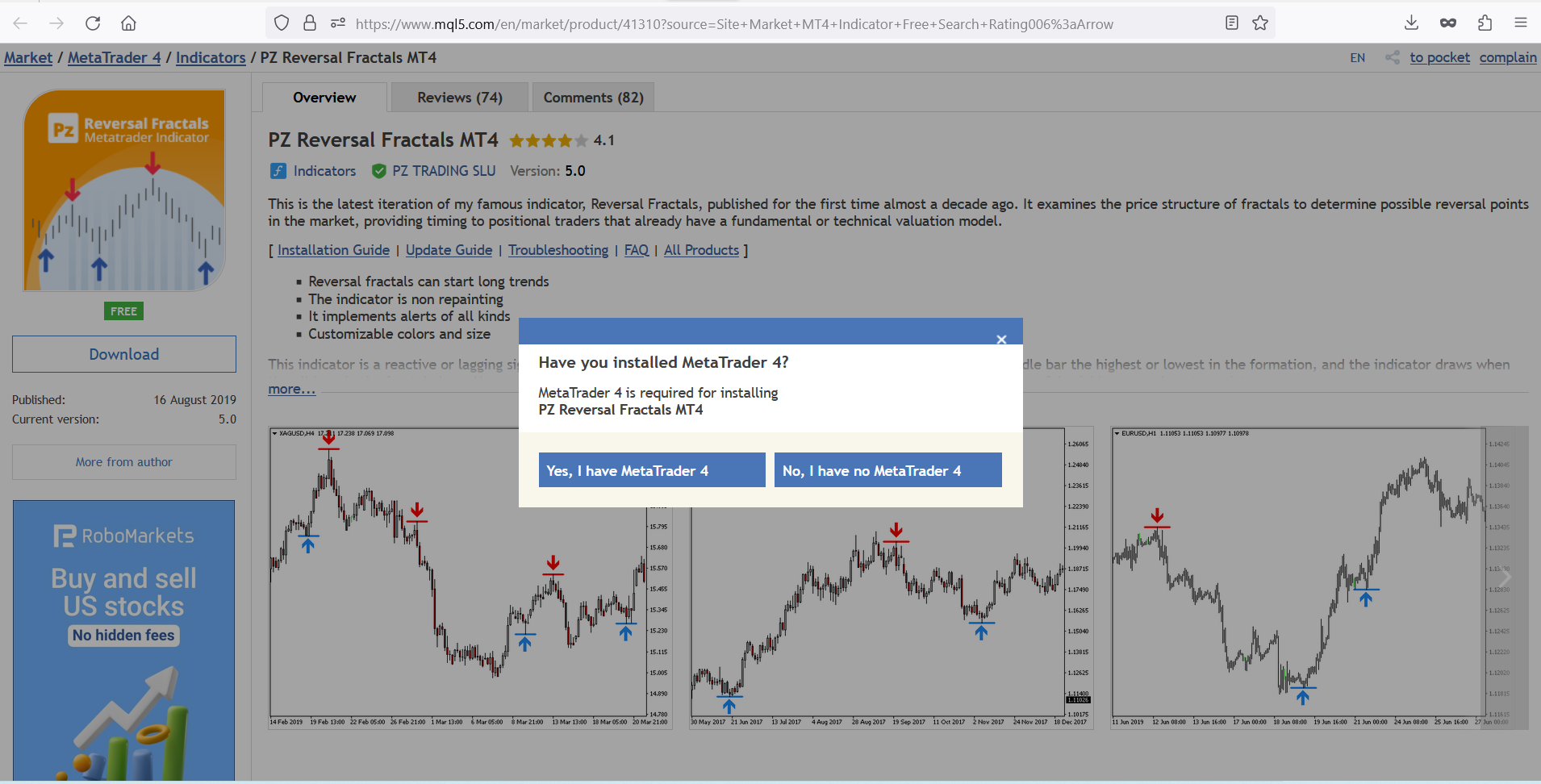Download the PZ Reversal Fractals indicator

(124, 354)
